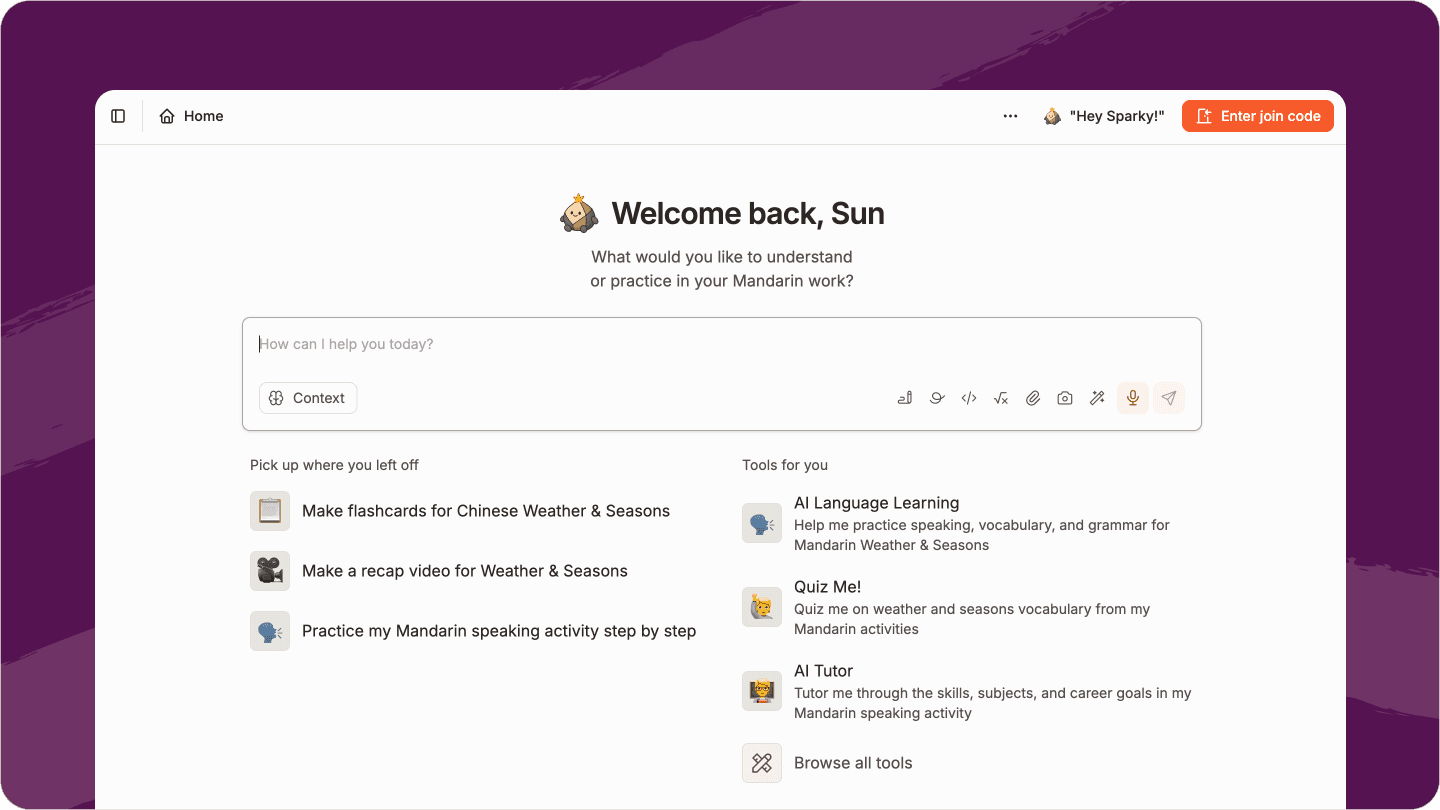The height and width of the screenshot is (810, 1440).
Task: Insert a code block with the code icon
Action: pyautogui.click(x=968, y=398)
